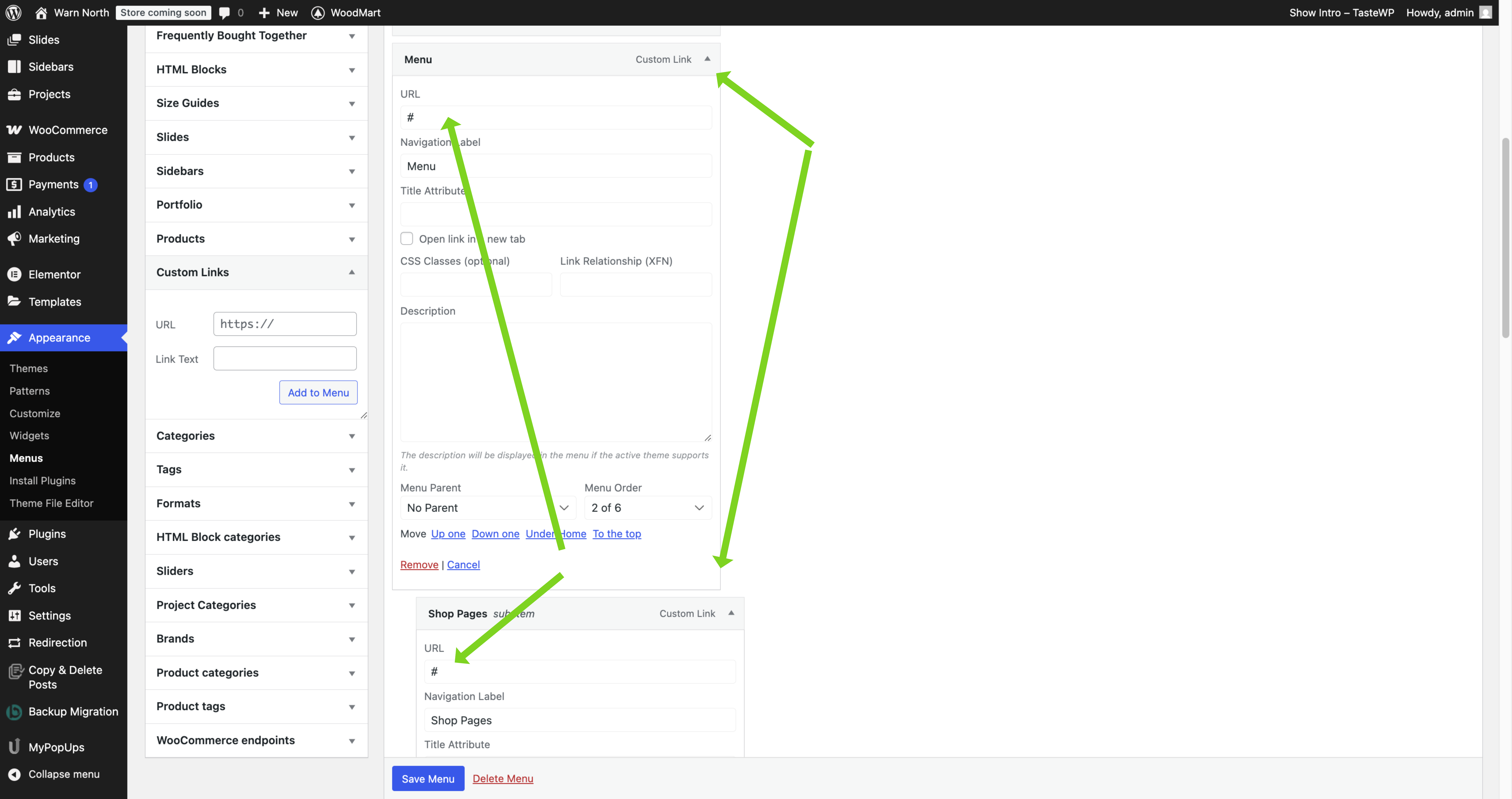Click the Settings sliders icon
Screen dimensions: 1512x799
click(x=14, y=615)
